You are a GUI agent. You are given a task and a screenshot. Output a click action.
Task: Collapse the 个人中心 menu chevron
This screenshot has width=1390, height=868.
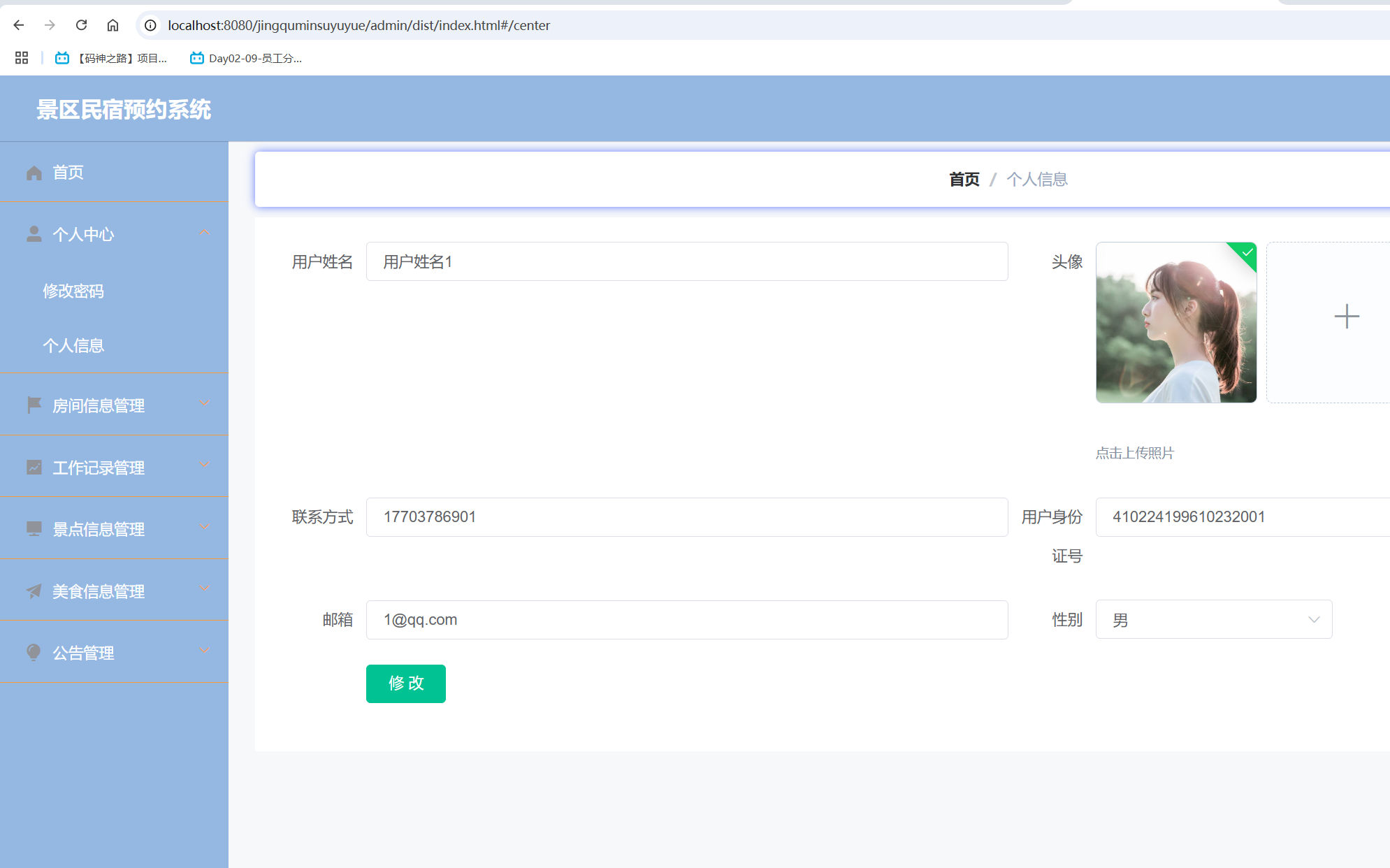tap(204, 232)
